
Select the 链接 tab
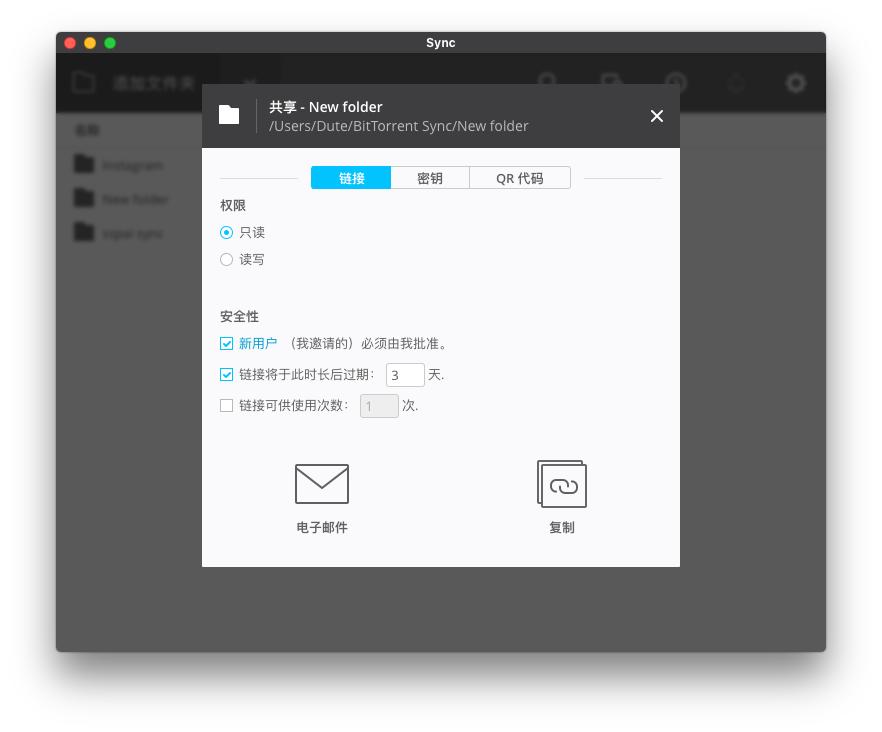pyautogui.click(x=351, y=177)
